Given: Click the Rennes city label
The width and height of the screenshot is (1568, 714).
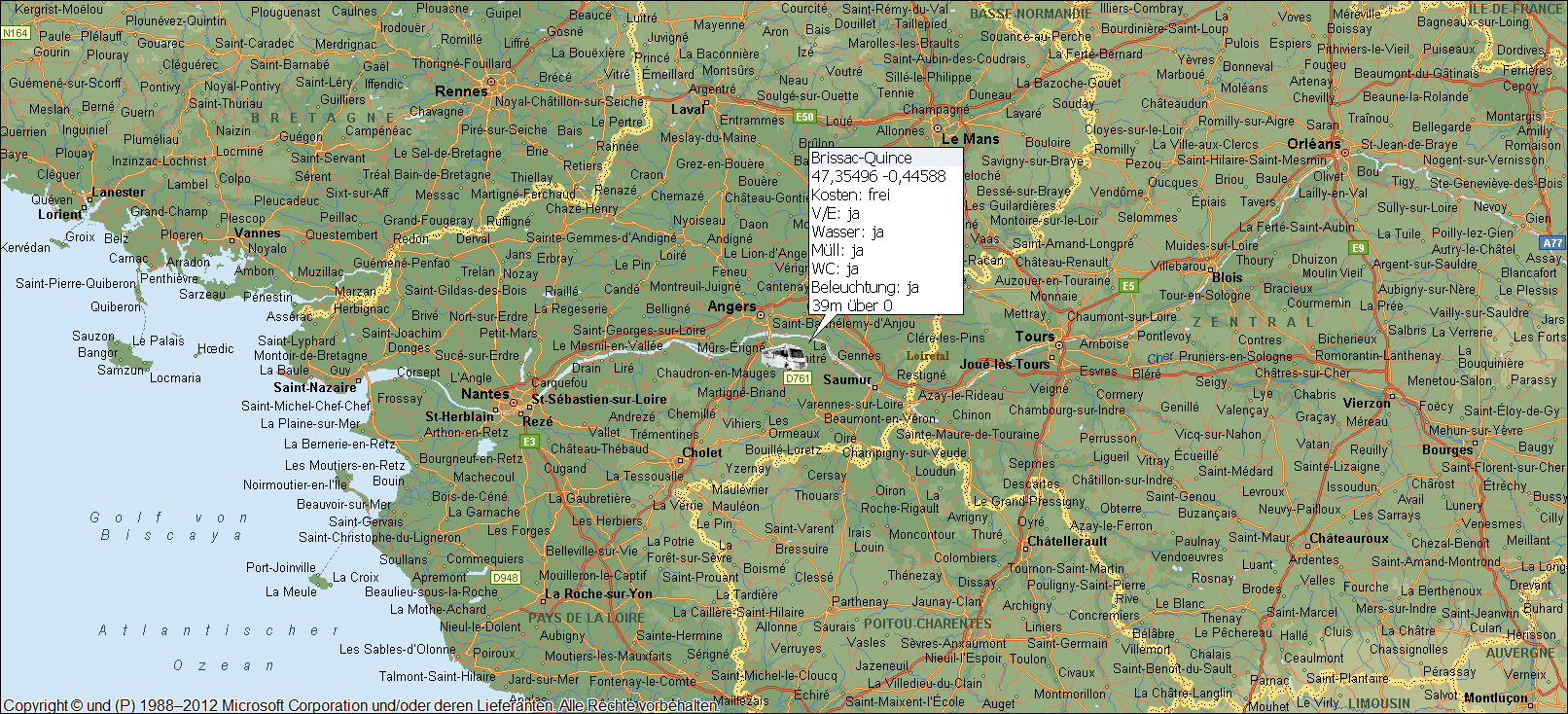Looking at the screenshot, I should [x=461, y=91].
